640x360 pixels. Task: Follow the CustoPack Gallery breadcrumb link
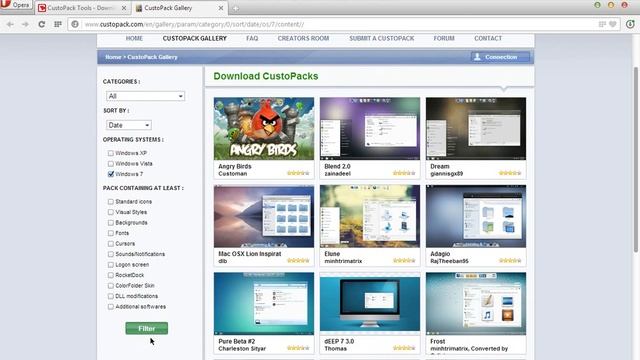click(152, 57)
